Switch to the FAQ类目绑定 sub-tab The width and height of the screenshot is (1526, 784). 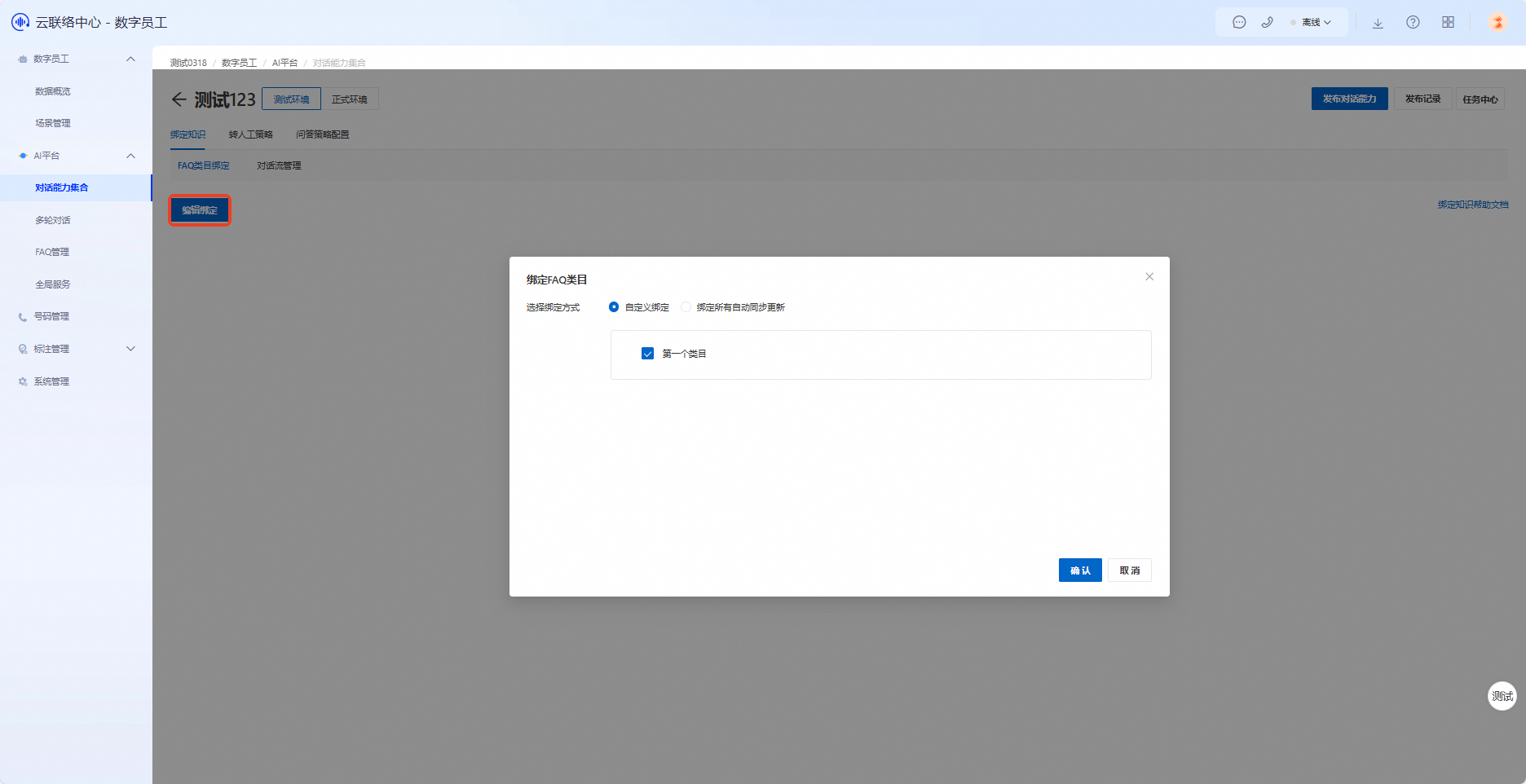pos(204,165)
